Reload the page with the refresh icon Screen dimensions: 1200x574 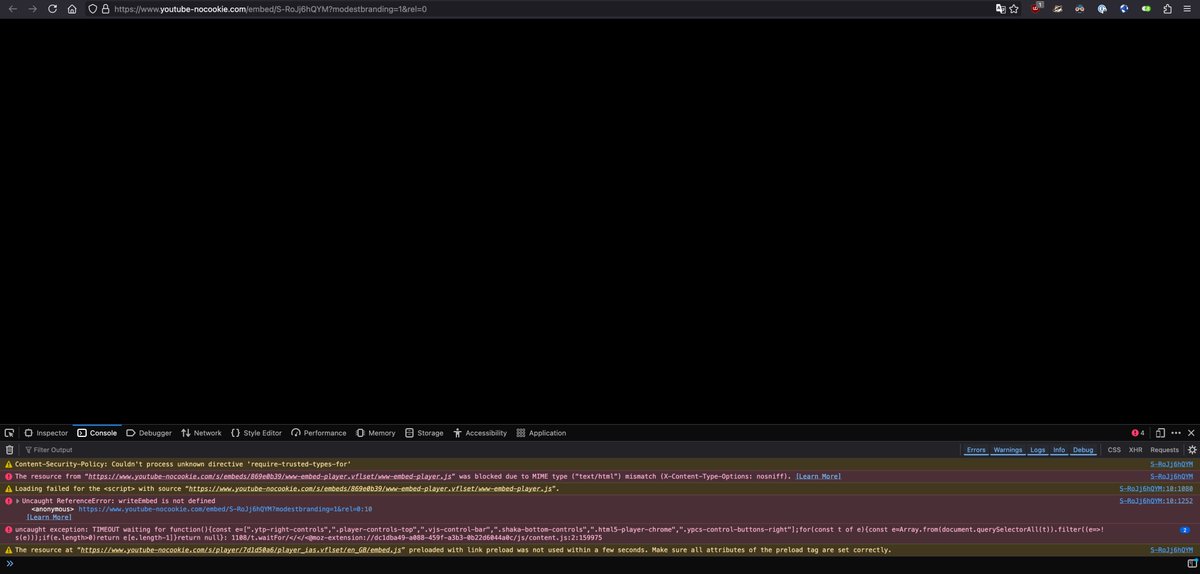coord(51,8)
